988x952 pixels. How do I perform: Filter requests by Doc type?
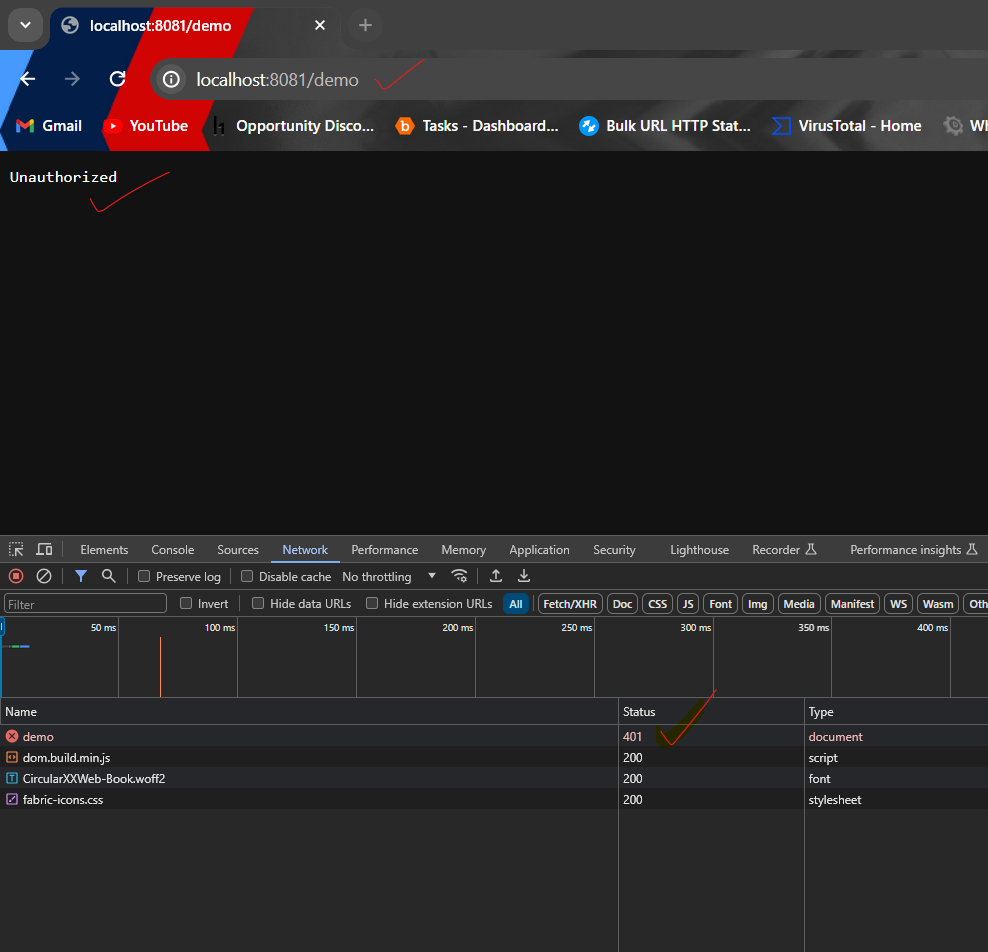click(623, 604)
